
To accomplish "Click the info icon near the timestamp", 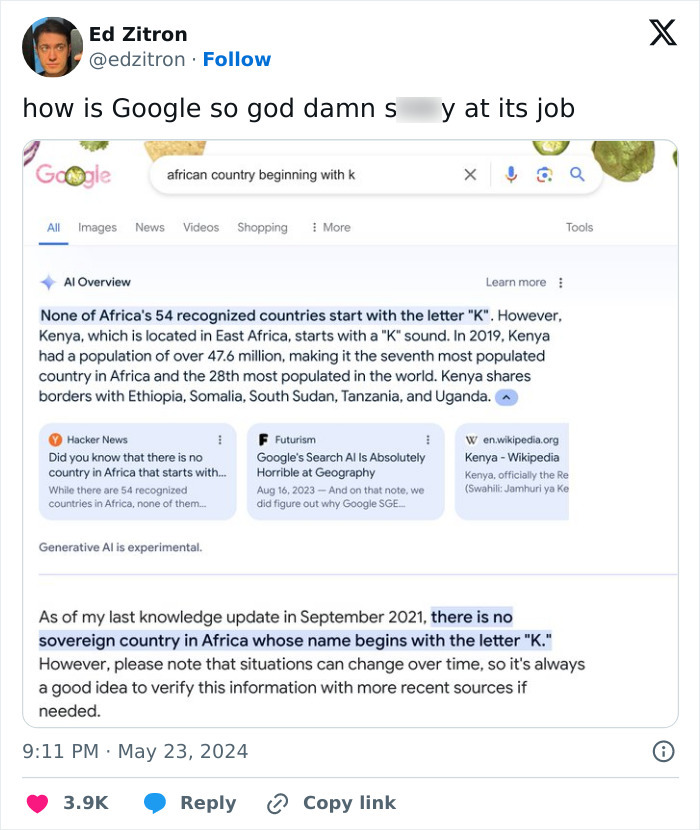I will click(x=663, y=751).
